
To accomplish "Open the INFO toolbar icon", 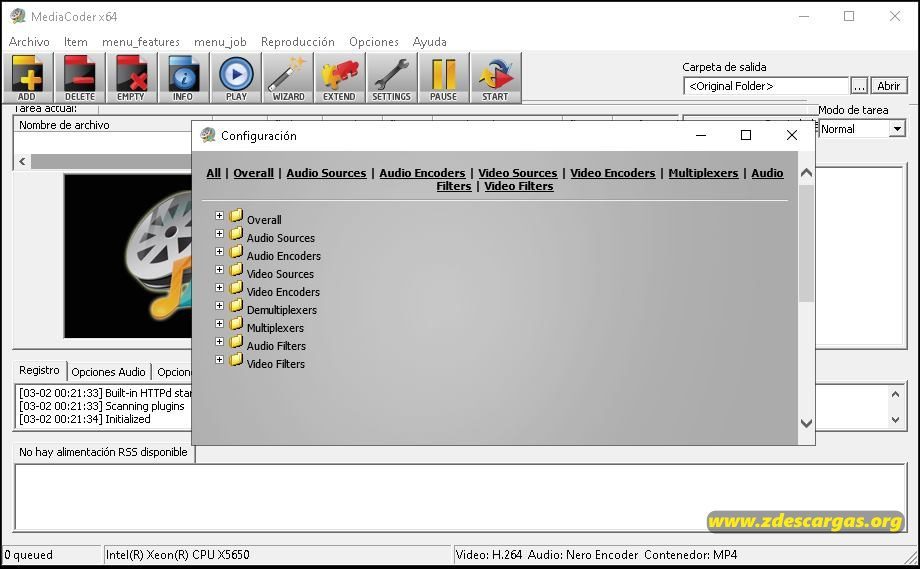I will 183,77.
